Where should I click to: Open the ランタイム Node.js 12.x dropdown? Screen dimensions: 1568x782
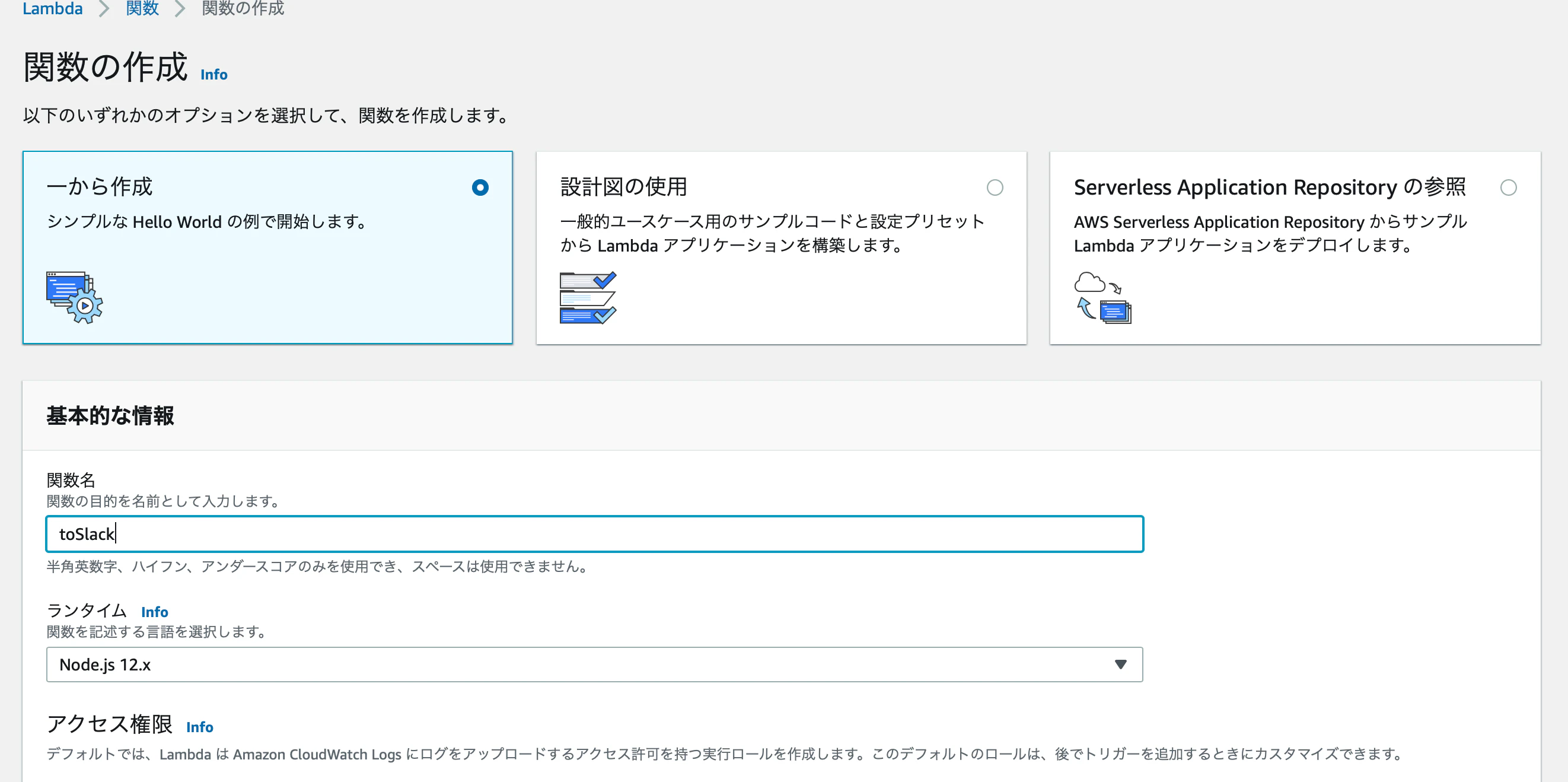(594, 664)
